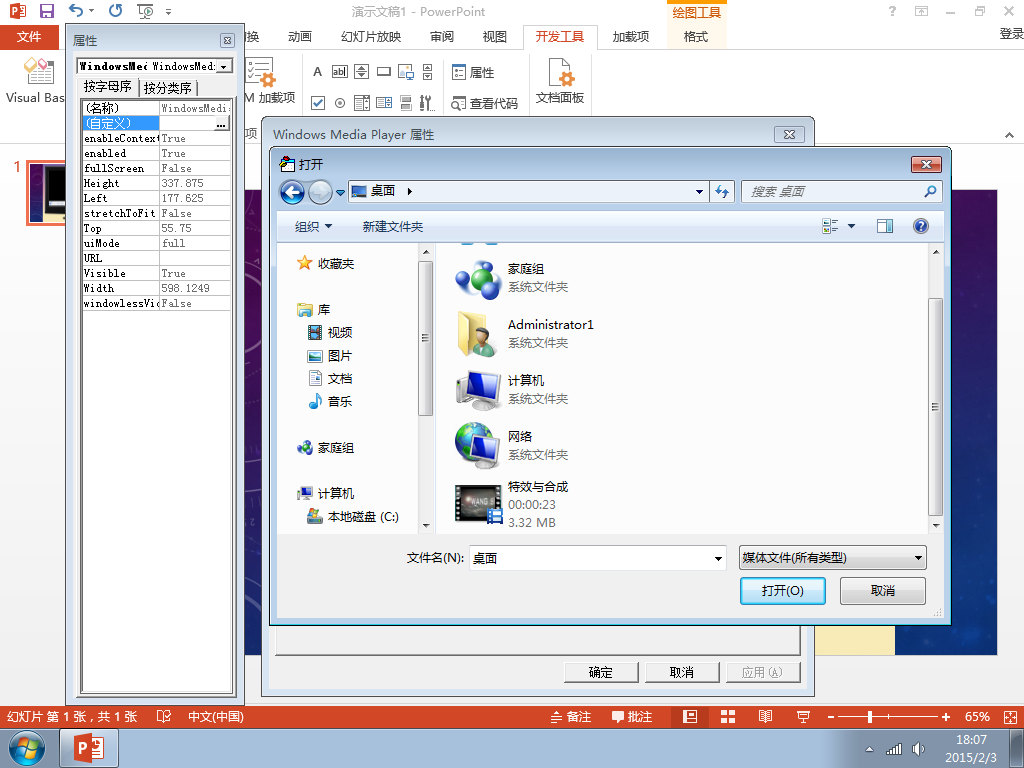Start the slideshow from the quick access icon
1024x768 pixels.
pos(145,11)
